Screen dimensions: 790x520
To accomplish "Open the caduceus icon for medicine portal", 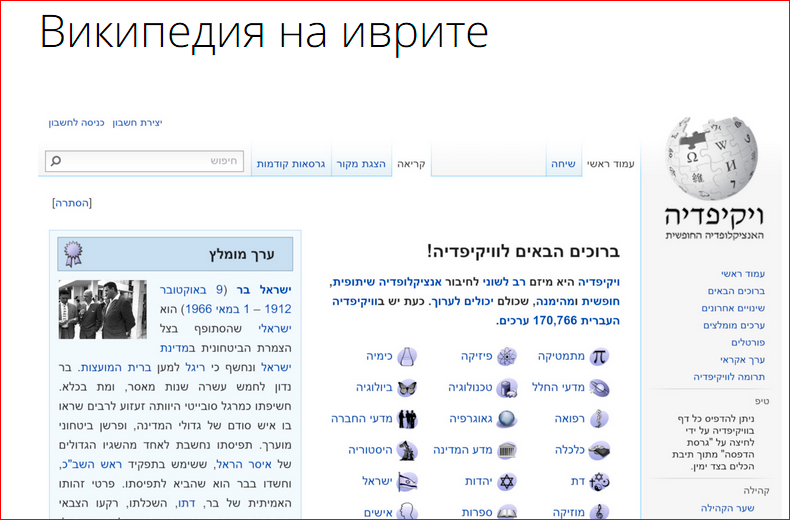I will click(x=599, y=419).
